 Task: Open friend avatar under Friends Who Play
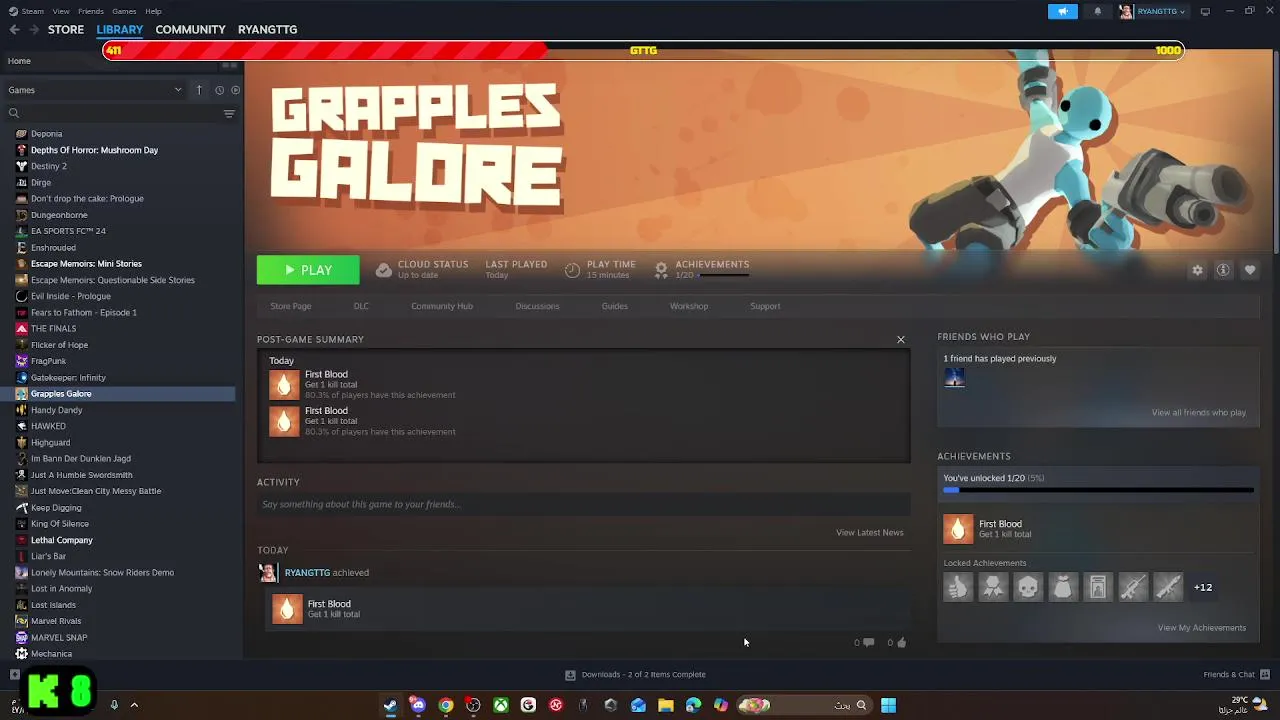955,378
